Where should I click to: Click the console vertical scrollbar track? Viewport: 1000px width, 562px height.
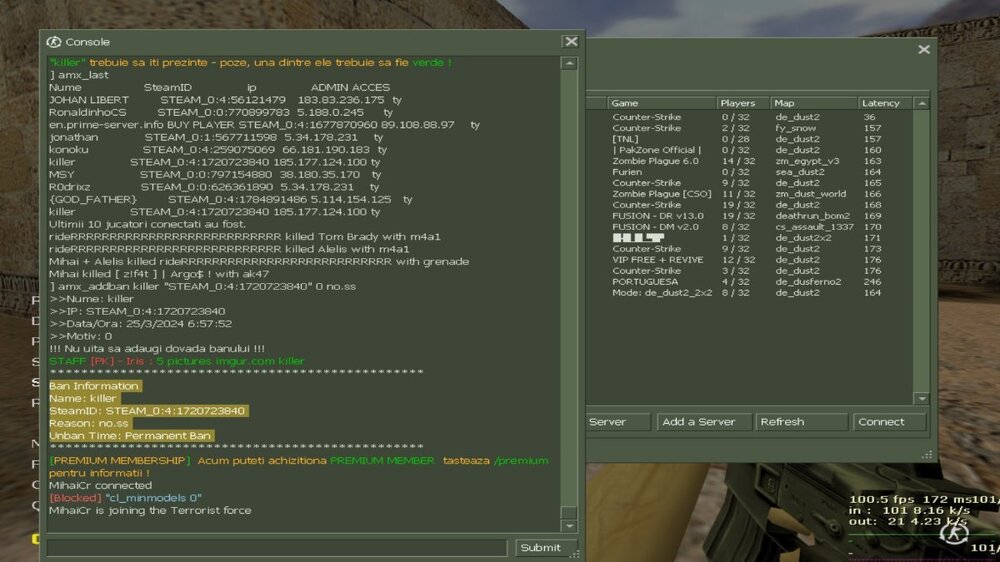[569, 300]
